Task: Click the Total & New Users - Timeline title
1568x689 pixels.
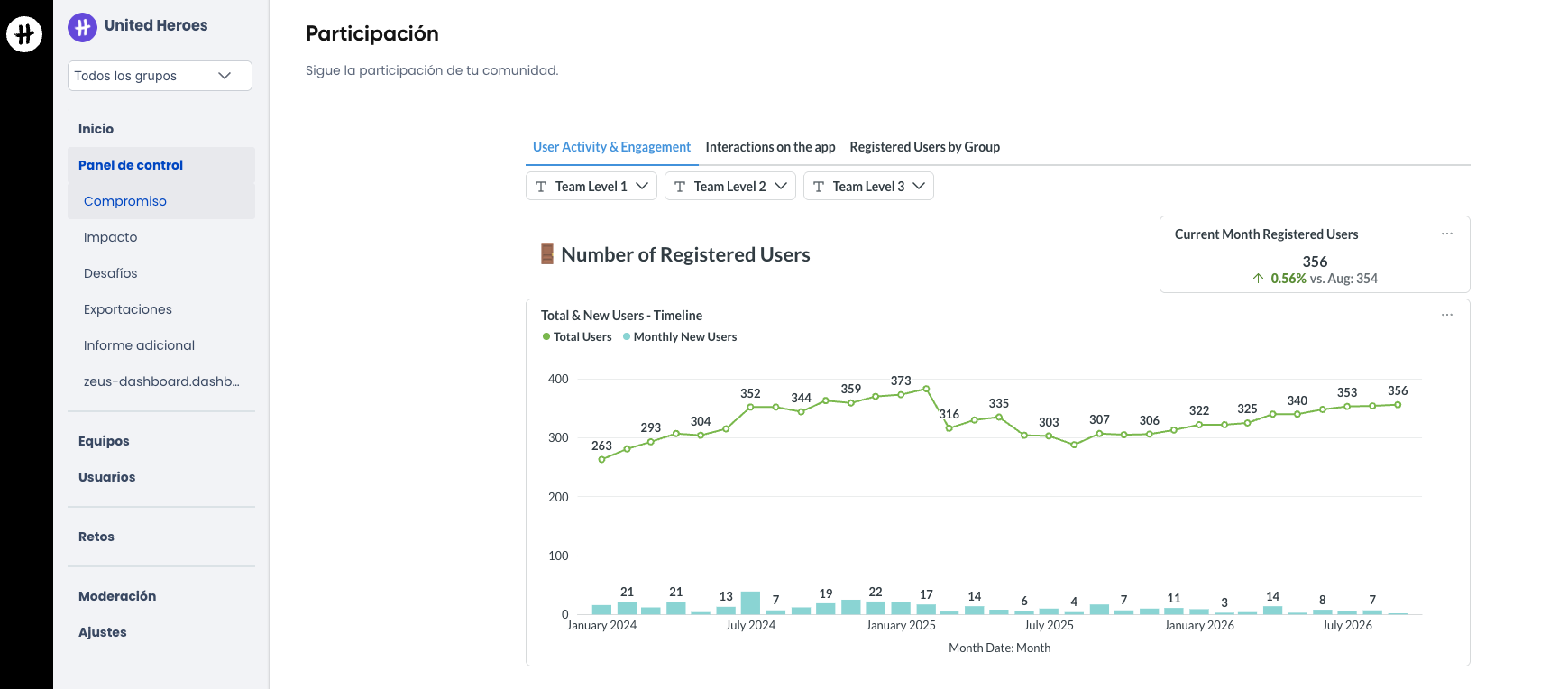Action: coord(621,316)
